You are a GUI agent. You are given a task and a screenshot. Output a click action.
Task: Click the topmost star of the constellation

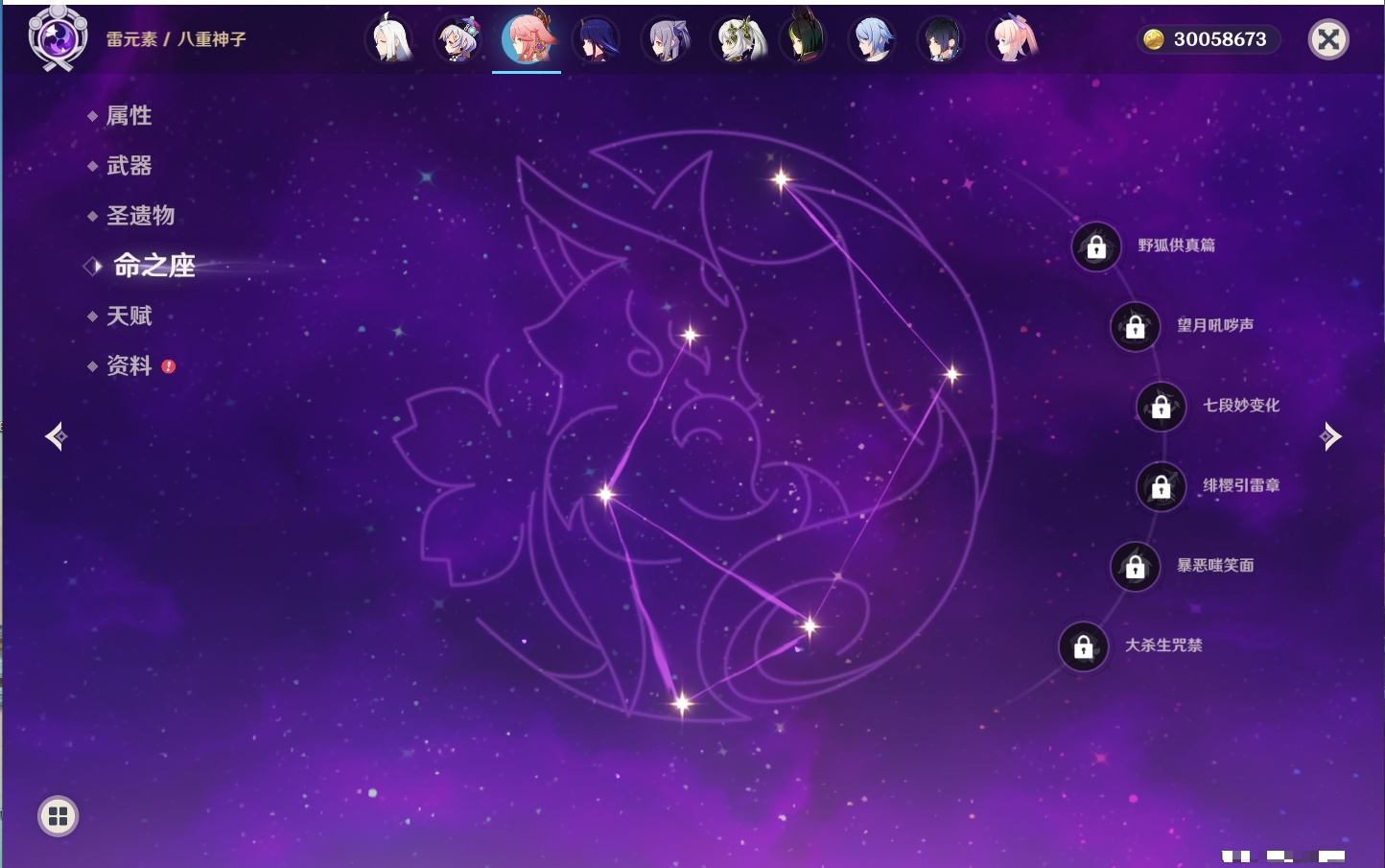coord(781,178)
